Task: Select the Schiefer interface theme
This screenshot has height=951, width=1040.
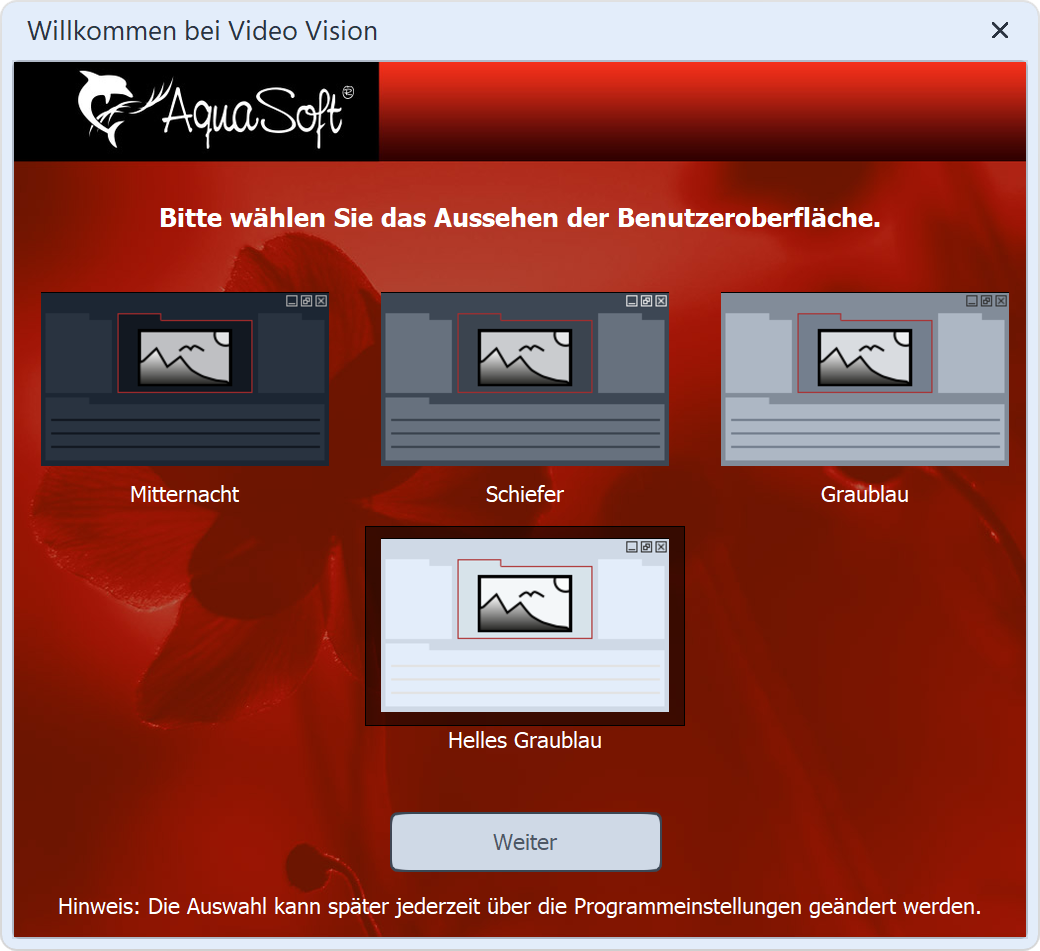Action: click(x=524, y=378)
